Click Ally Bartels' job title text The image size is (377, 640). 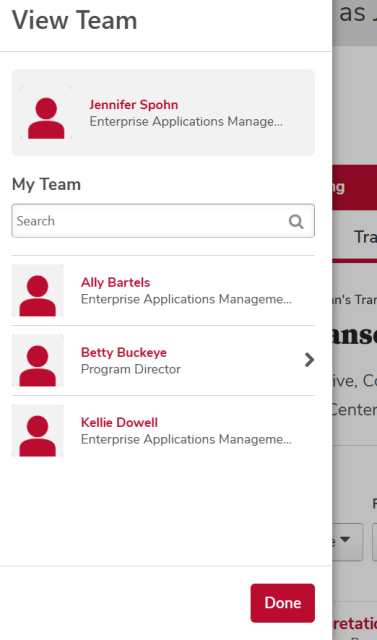point(186,299)
